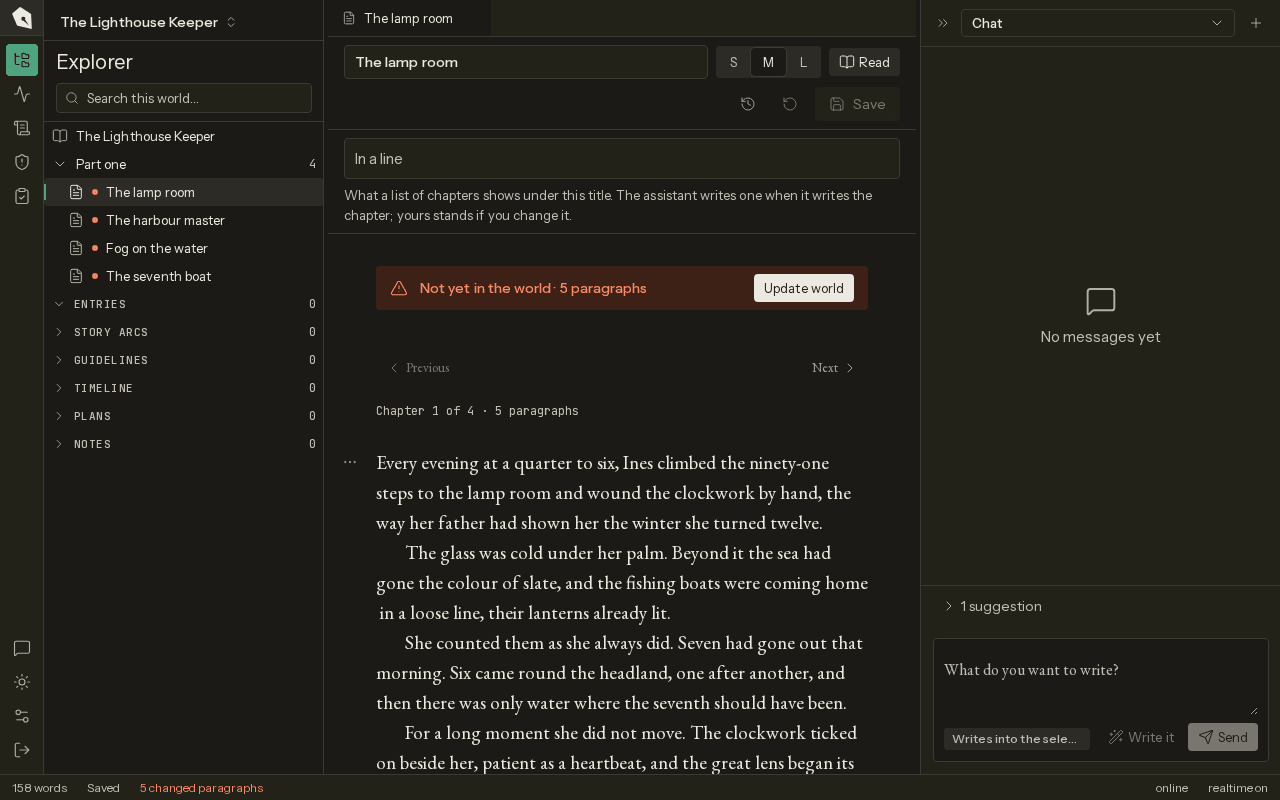Expand the 1 suggestion disclosure
Screen dimensions: 1280x800
993,606
